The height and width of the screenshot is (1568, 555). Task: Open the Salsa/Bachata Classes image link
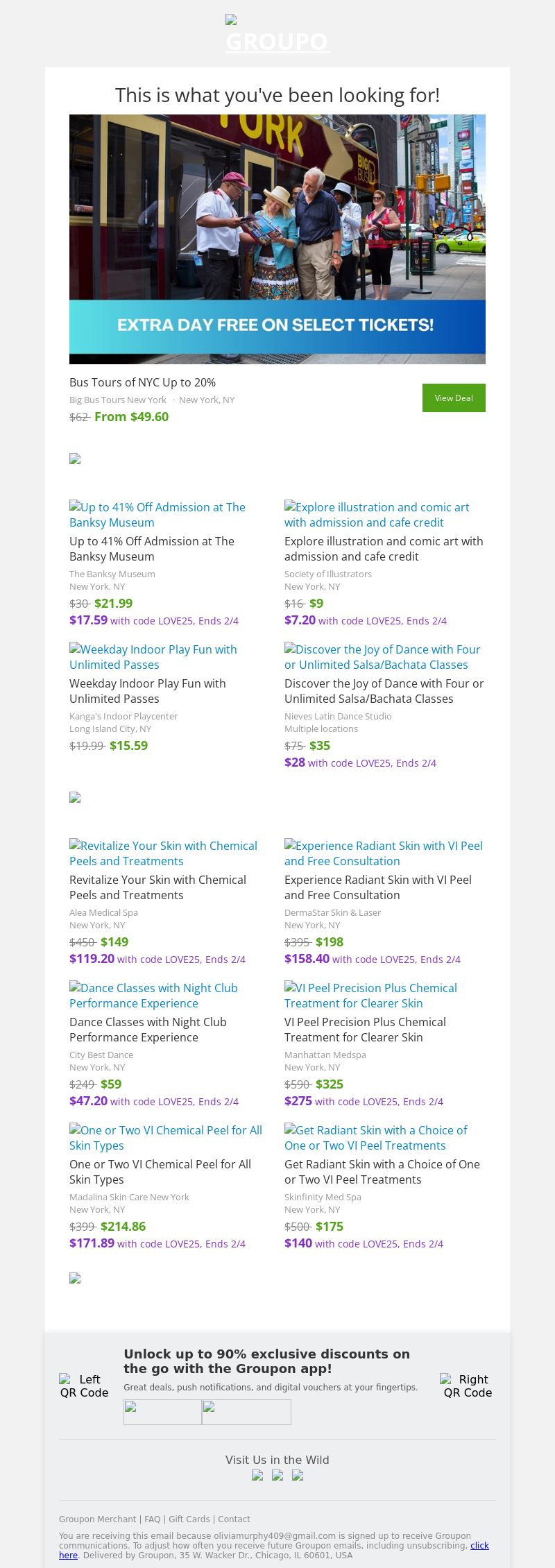pos(382,657)
